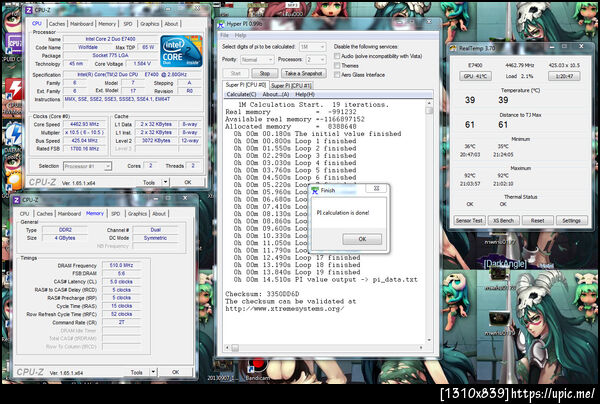Open the Calculate(C) menu in Super PI

[x=241, y=94]
